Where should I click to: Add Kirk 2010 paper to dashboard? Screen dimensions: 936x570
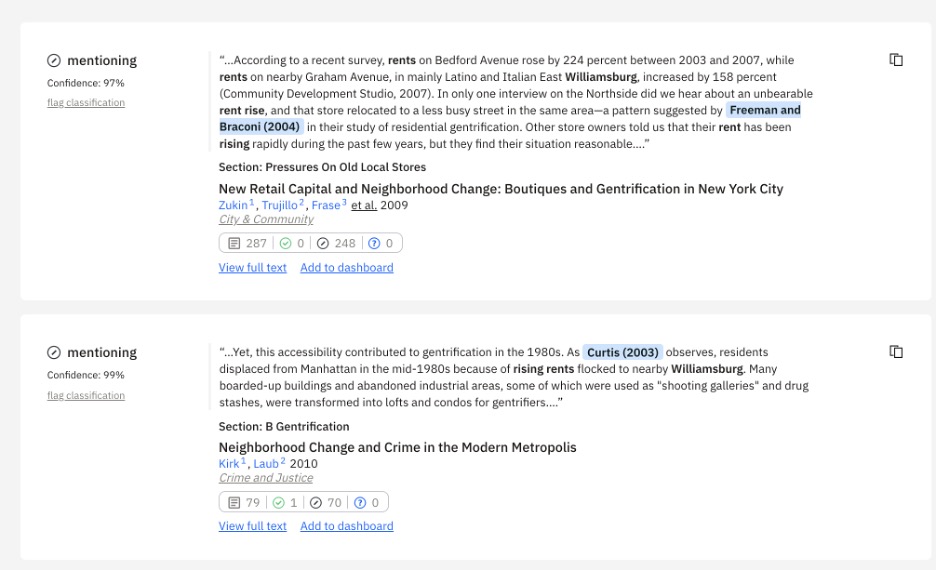click(x=347, y=526)
